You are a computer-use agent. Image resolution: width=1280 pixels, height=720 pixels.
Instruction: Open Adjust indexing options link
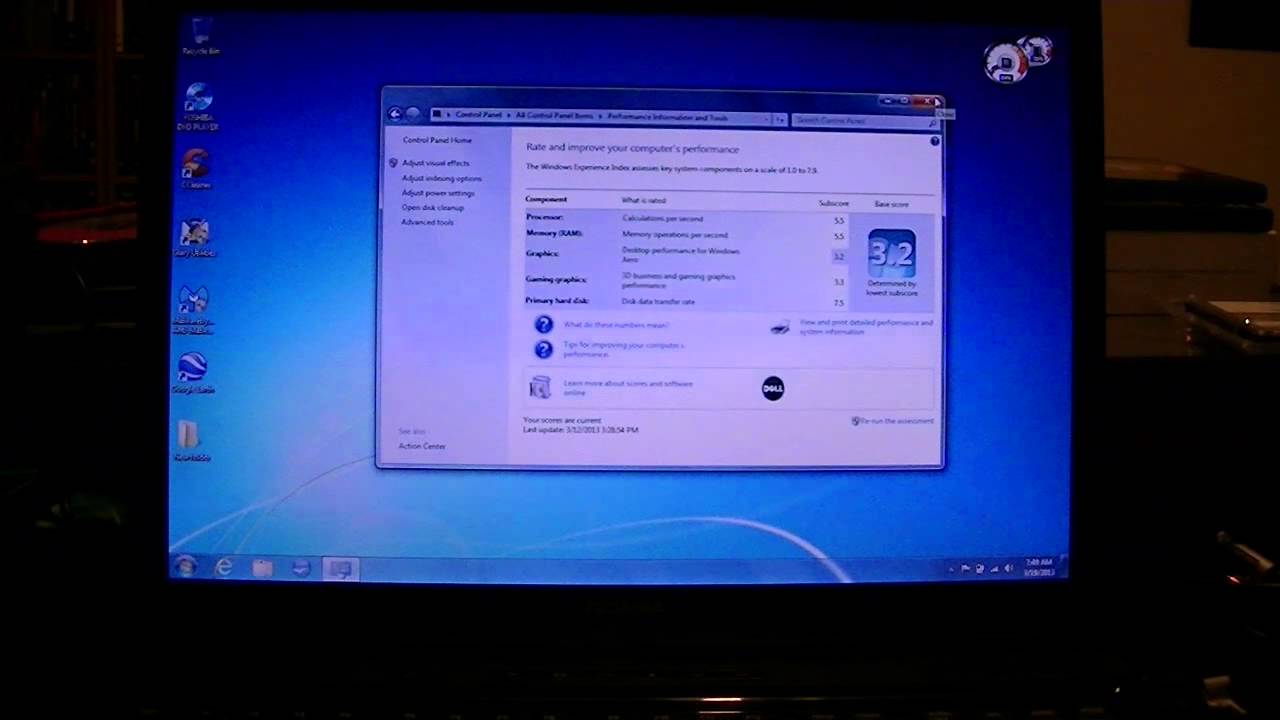[441, 178]
